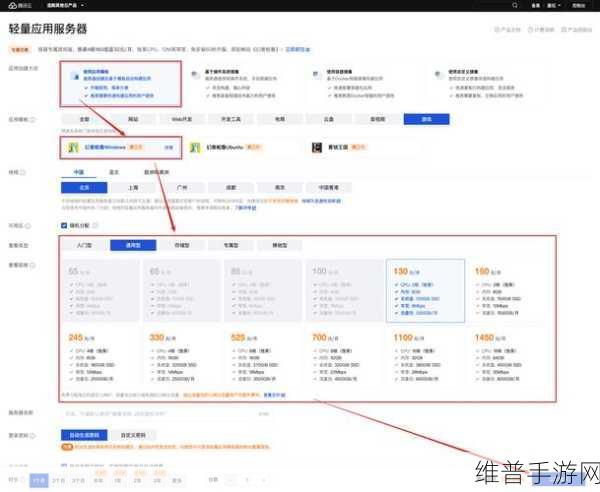Open the blue 了解详情 link under city buttons
This screenshot has width=600, height=492.
click(245, 208)
